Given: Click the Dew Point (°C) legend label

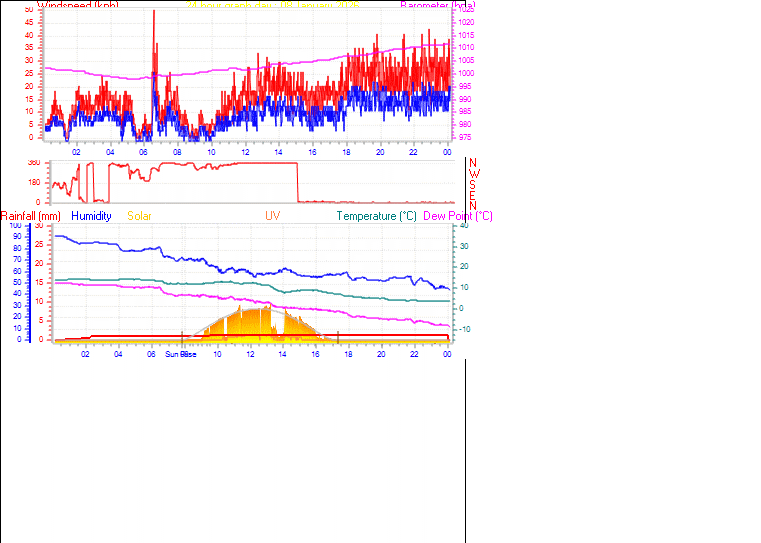Looking at the screenshot, I should [458, 216].
